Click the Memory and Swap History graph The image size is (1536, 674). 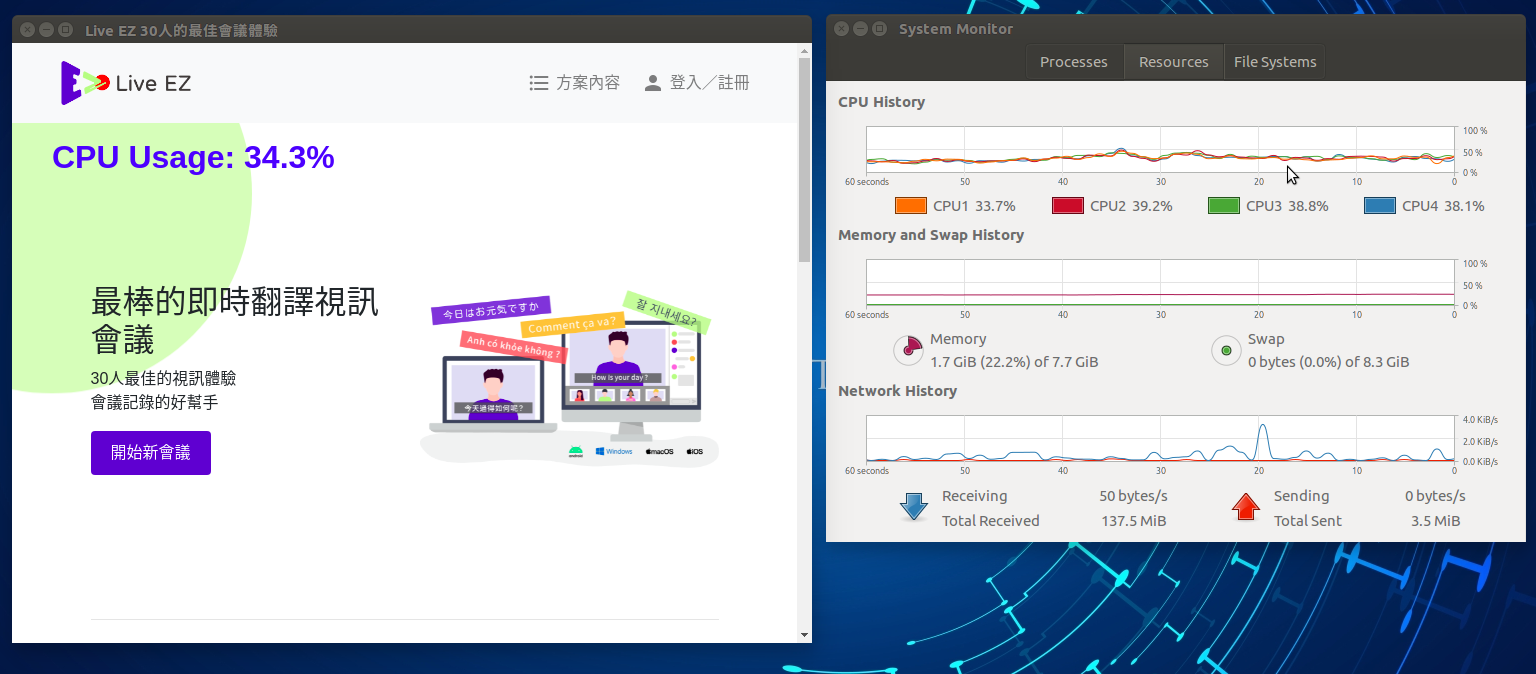click(1160, 283)
